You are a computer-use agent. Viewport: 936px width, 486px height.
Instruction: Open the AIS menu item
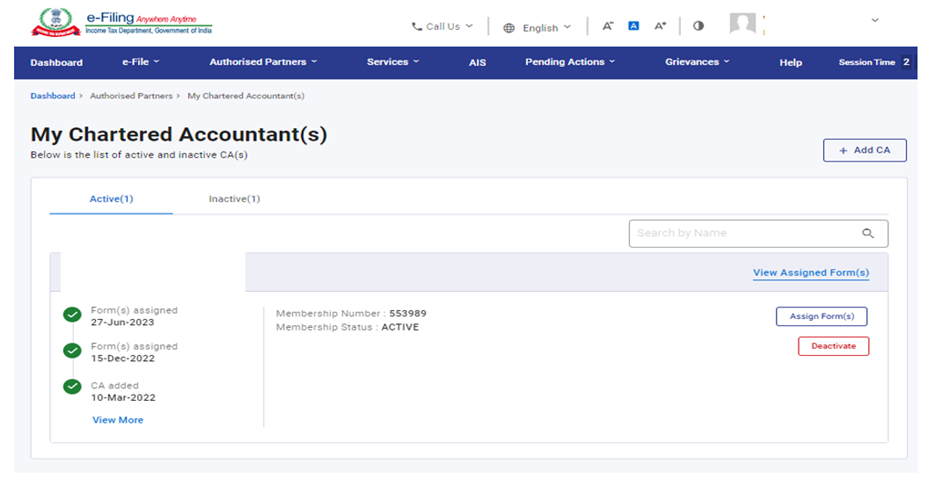[x=477, y=63]
